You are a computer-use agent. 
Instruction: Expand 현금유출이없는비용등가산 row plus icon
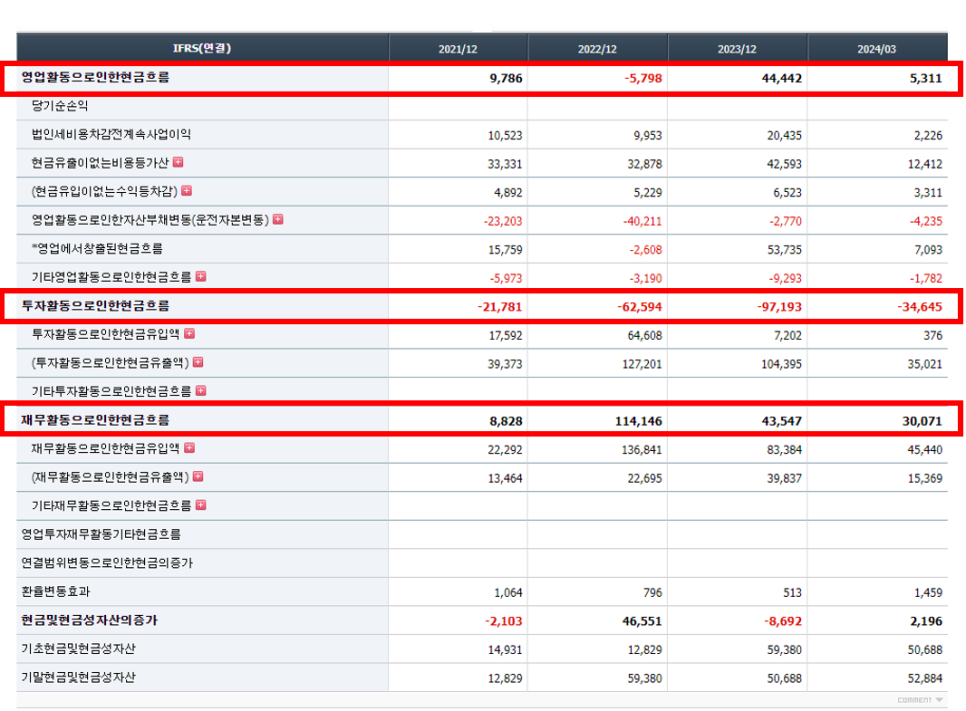(178, 162)
